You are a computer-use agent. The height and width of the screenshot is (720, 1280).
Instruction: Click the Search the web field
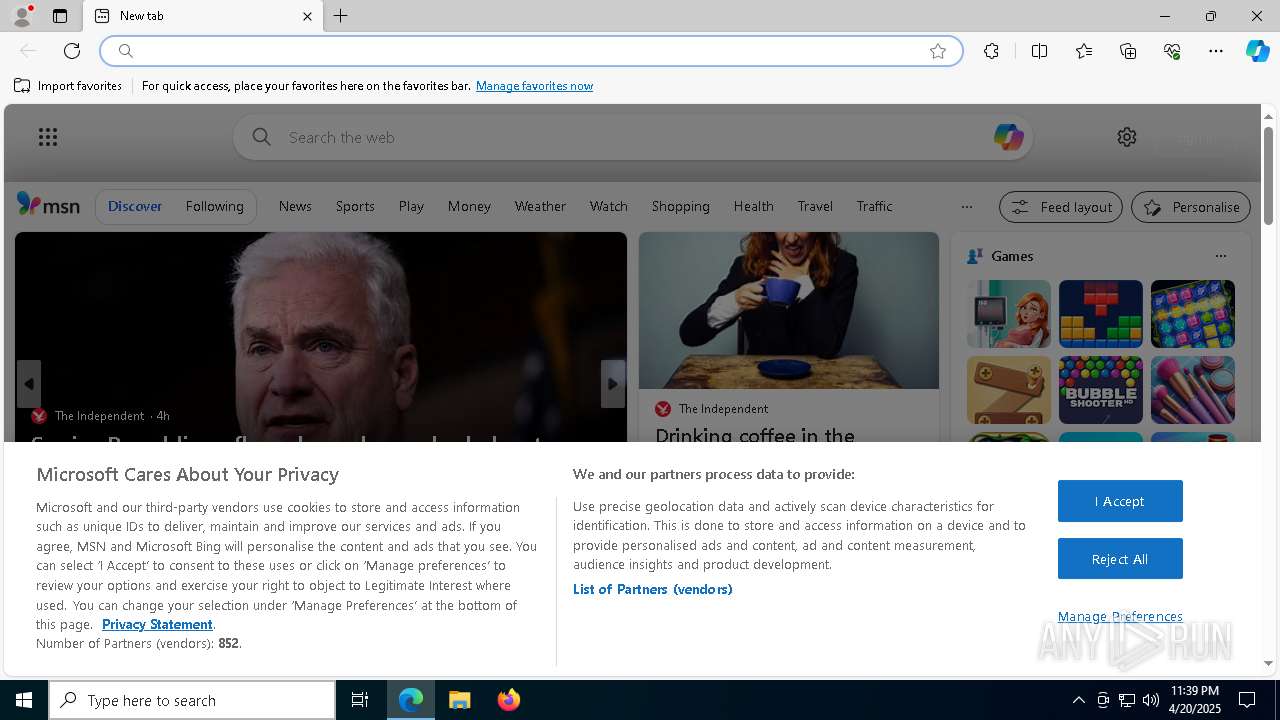click(633, 137)
